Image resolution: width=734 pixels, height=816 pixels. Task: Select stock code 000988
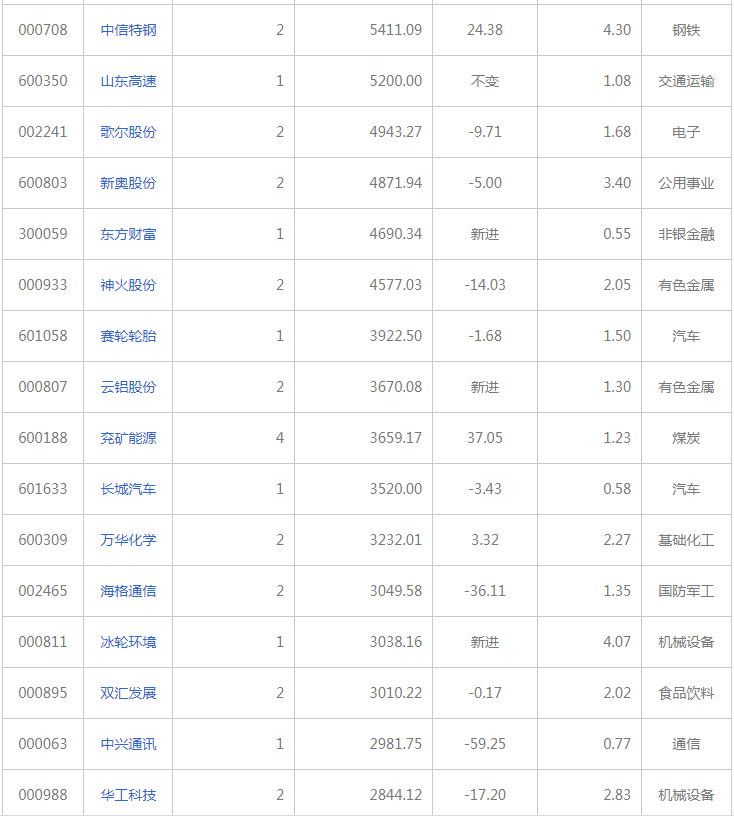click(43, 795)
